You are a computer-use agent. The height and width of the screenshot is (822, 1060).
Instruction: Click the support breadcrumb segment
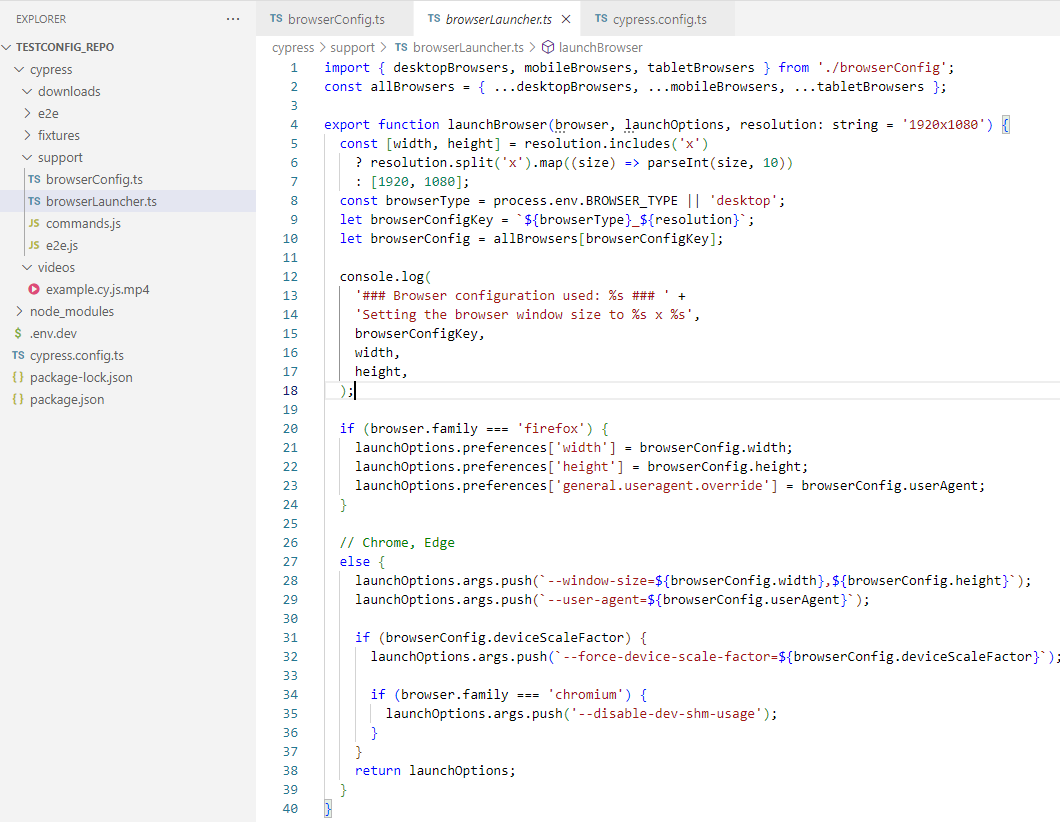pos(352,47)
